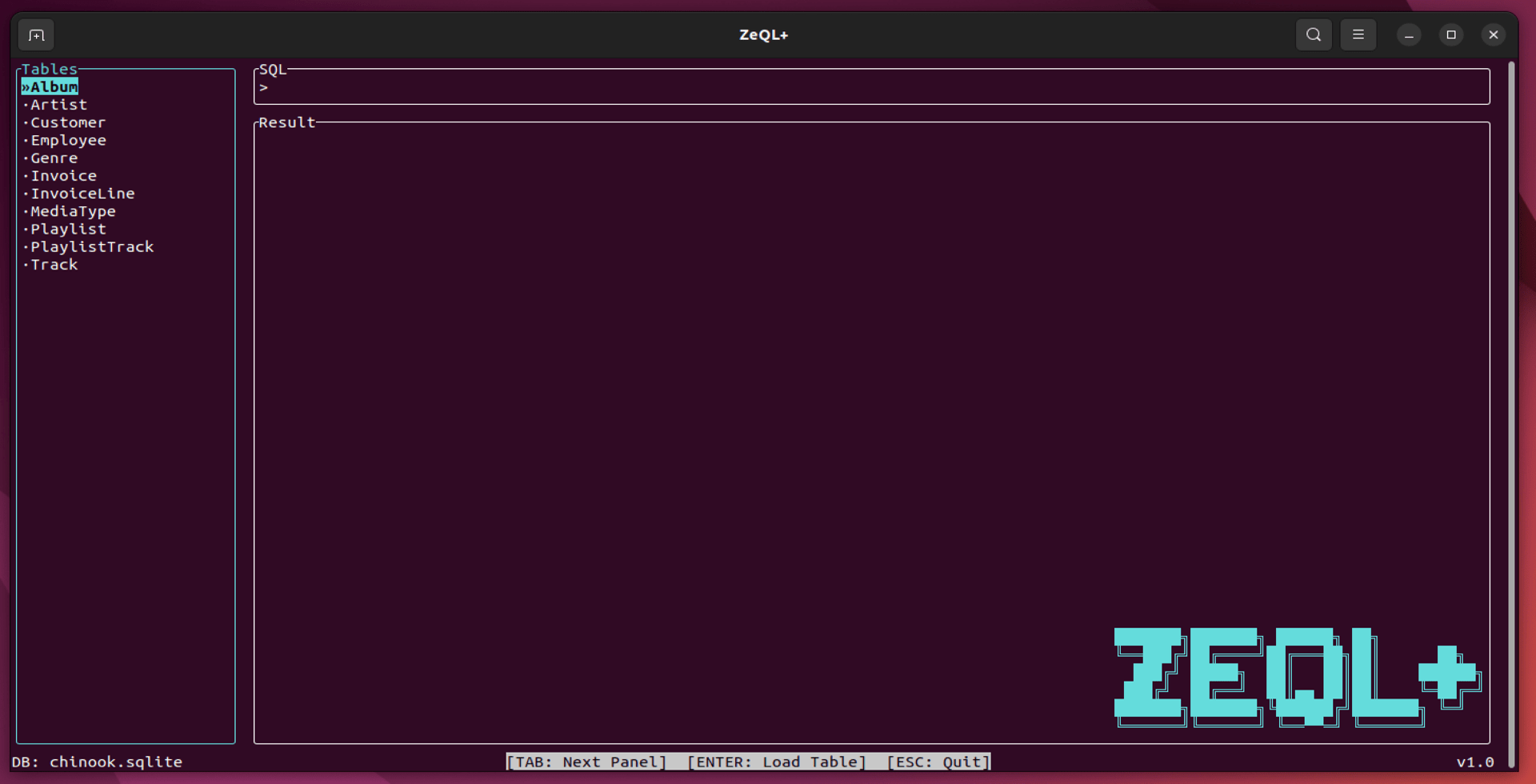Image resolution: width=1536 pixels, height=784 pixels.
Task: Select the MediaType table
Action: click(69, 211)
